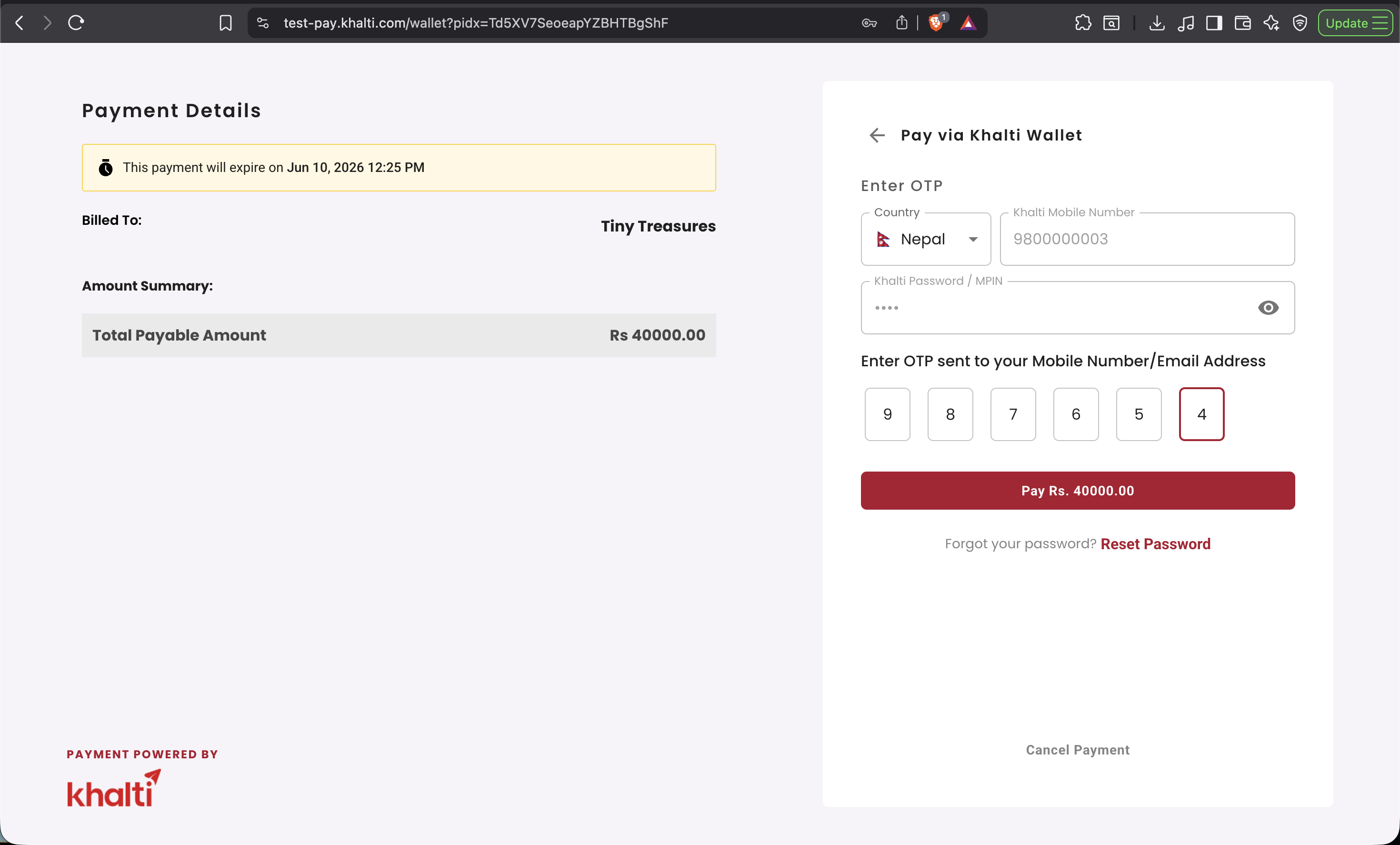Screen dimensions: 1400x845
Task: Open site settings icon beside the URL
Action: click(262, 23)
